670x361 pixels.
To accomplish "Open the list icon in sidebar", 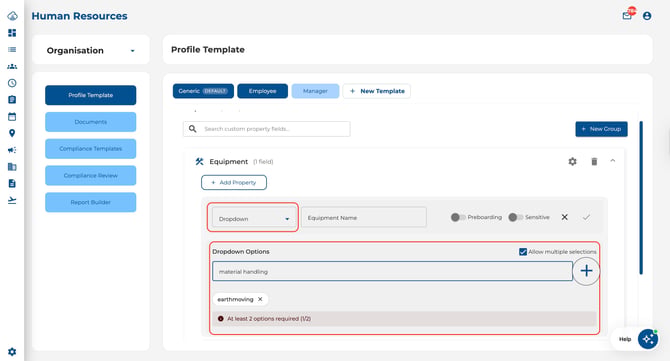I will click(12, 50).
